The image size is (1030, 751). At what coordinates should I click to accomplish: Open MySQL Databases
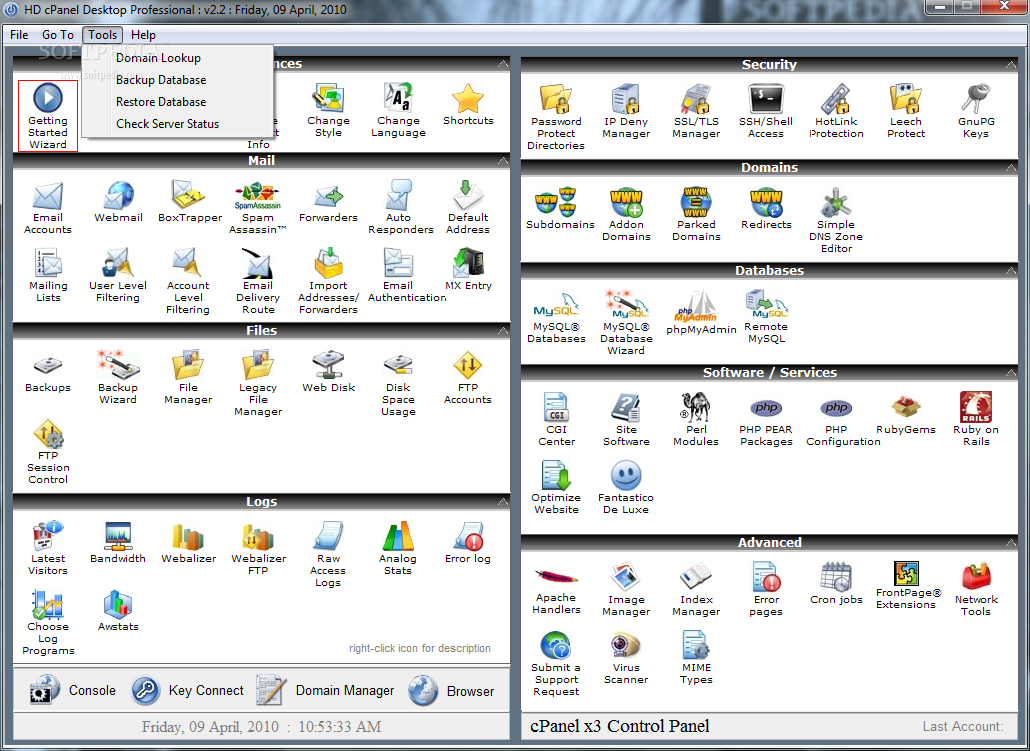(x=556, y=317)
